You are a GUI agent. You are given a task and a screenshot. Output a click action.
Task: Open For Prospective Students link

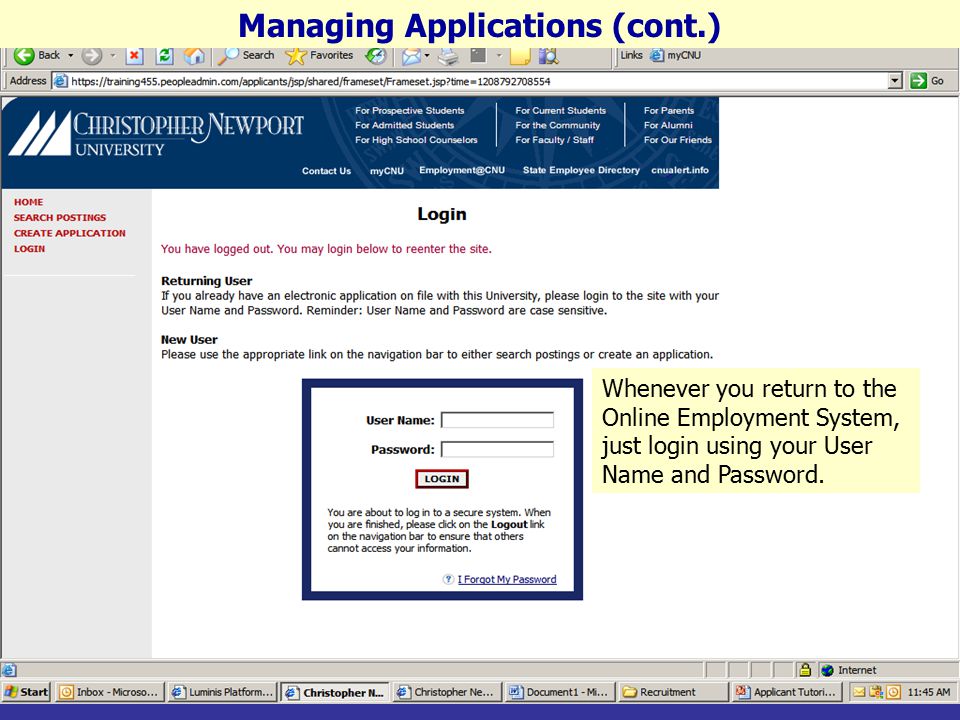pos(410,111)
